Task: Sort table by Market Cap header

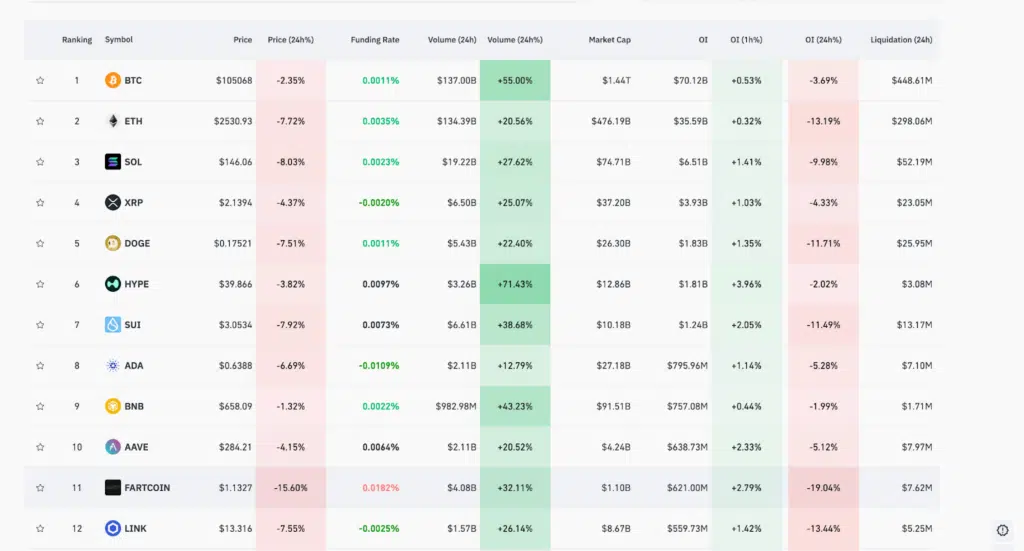Action: tap(609, 40)
